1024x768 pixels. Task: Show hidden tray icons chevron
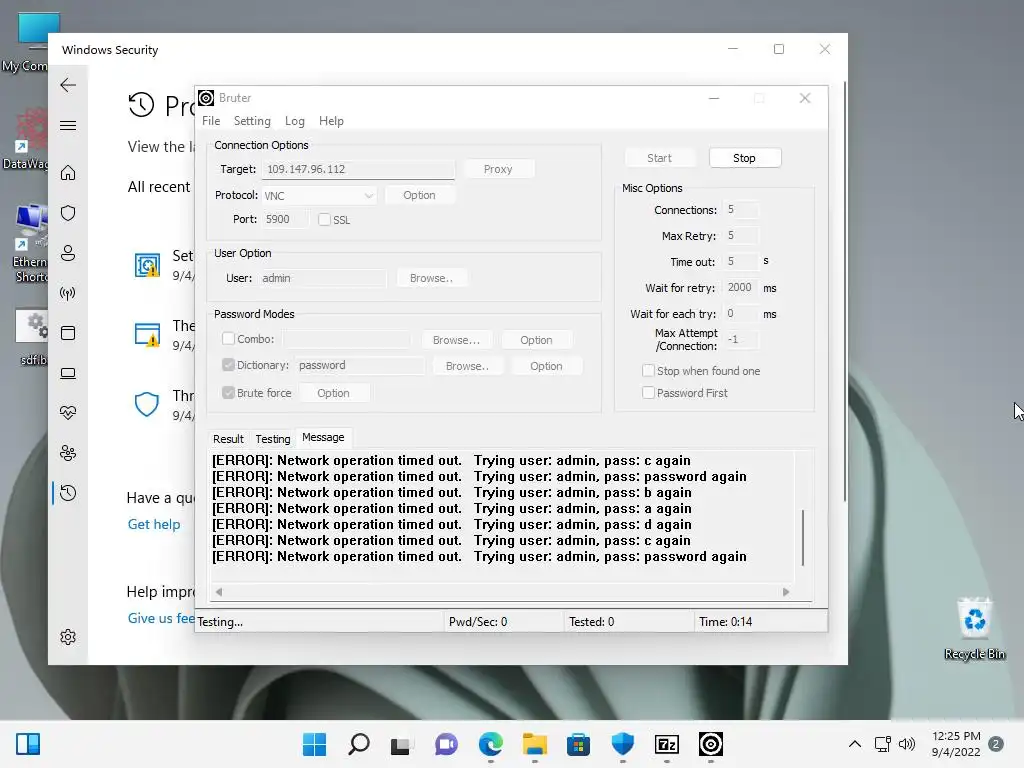point(854,744)
